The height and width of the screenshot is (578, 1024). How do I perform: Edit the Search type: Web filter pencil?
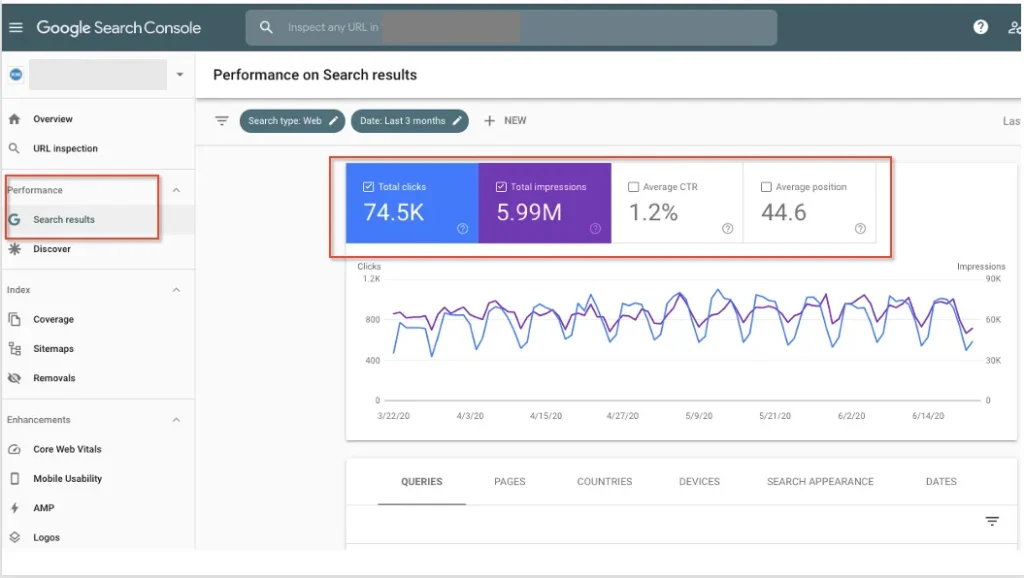tap(334, 121)
